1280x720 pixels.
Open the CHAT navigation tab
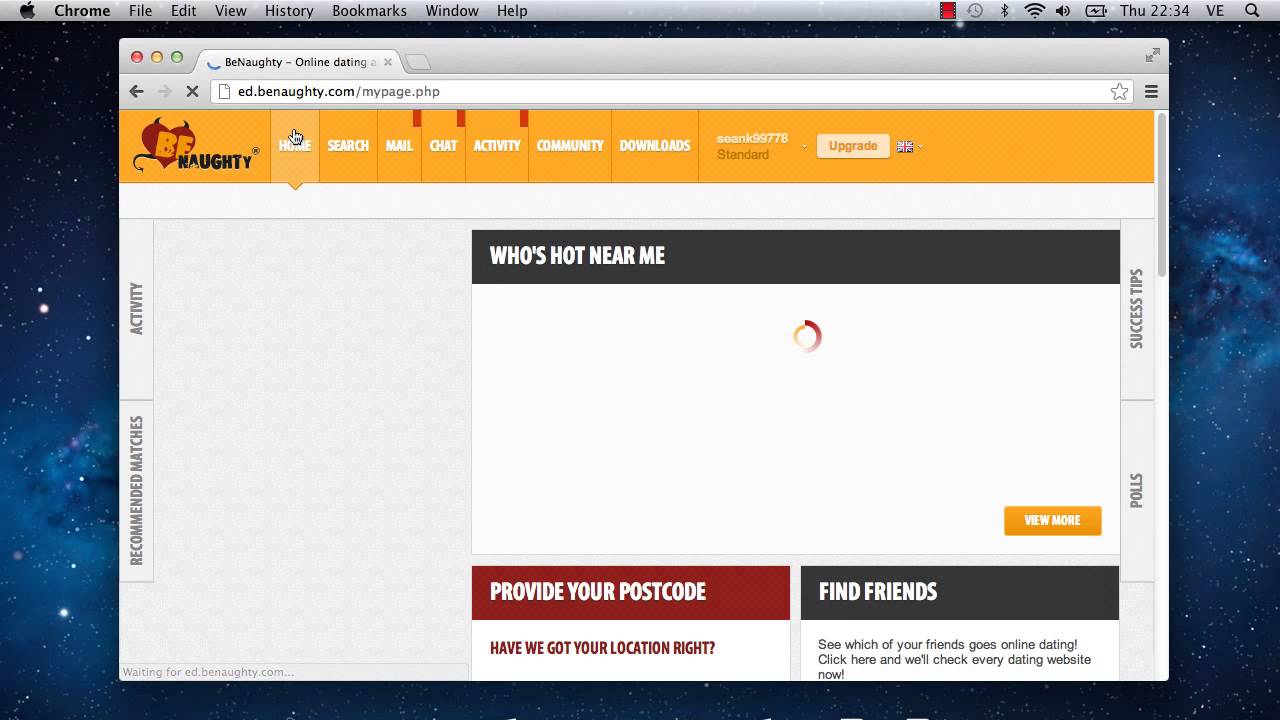443,146
